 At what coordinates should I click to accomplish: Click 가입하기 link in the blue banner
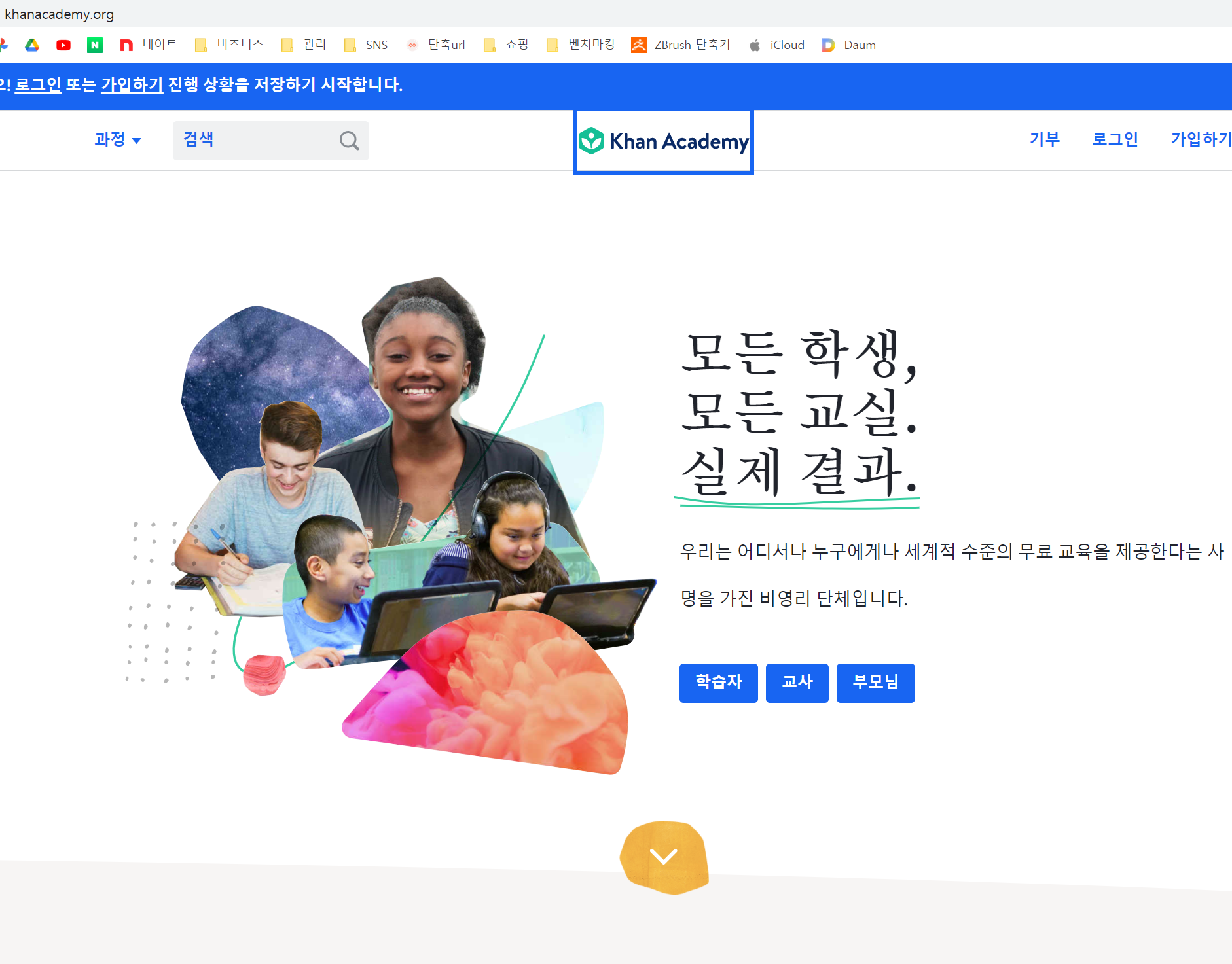coord(132,85)
